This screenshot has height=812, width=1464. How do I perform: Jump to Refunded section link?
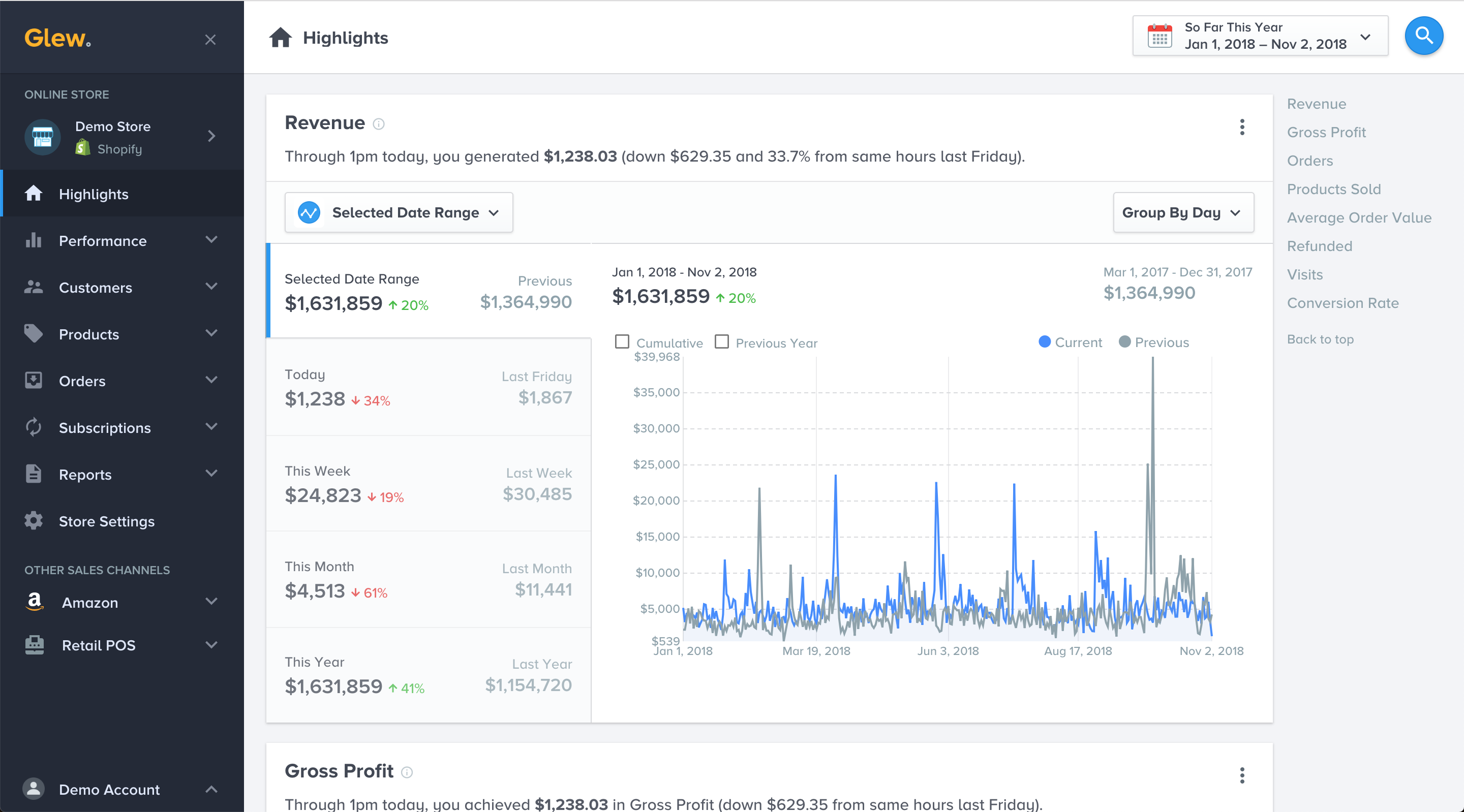(1319, 246)
